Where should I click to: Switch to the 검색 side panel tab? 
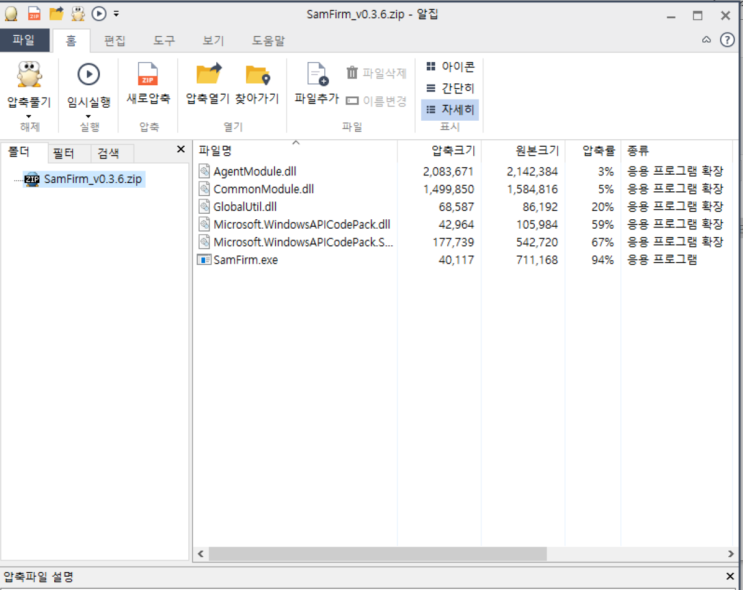(x=109, y=153)
